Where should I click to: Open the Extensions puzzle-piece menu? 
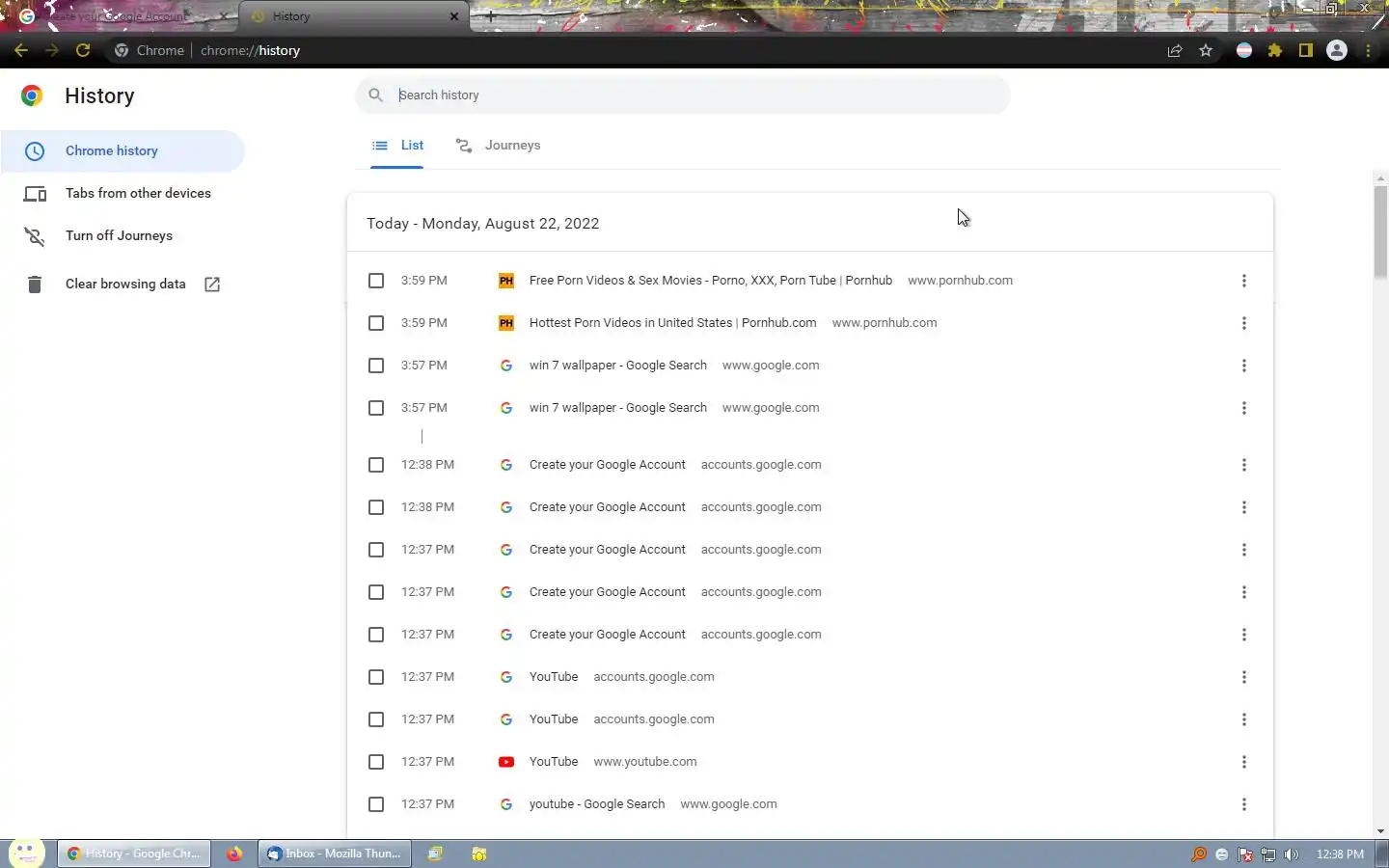(x=1275, y=51)
